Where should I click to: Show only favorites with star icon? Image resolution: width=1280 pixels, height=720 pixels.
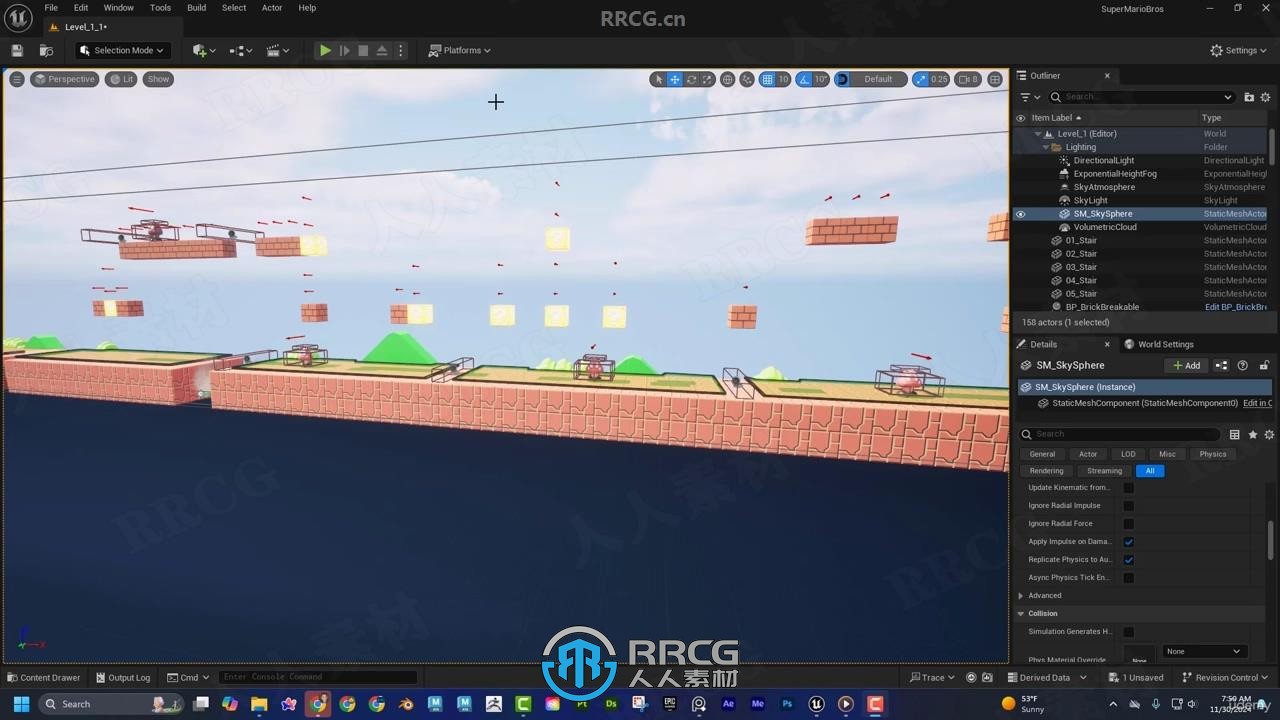(1252, 434)
